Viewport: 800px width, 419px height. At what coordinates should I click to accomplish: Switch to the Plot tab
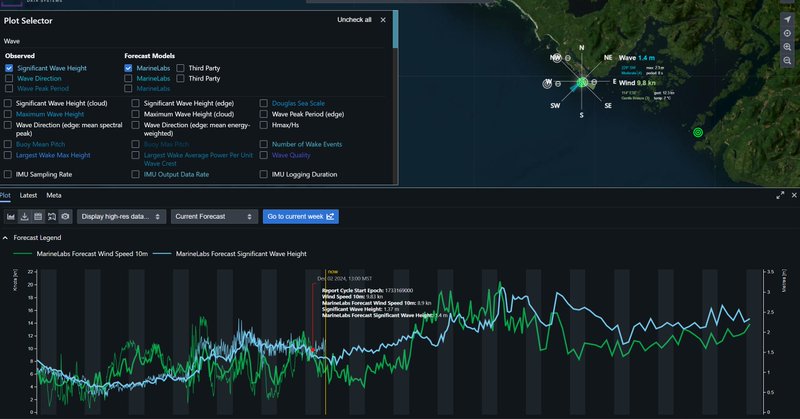(x=5, y=195)
